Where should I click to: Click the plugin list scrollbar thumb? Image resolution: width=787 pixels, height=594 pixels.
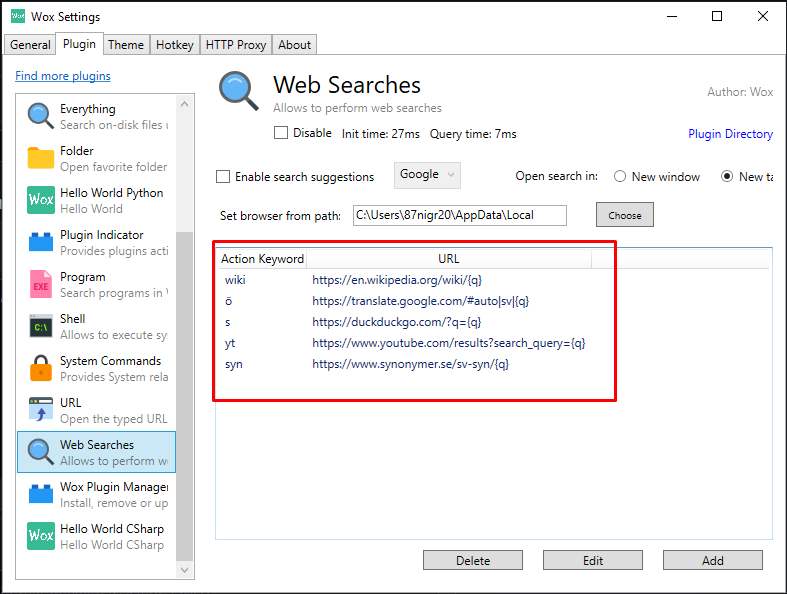point(184,397)
